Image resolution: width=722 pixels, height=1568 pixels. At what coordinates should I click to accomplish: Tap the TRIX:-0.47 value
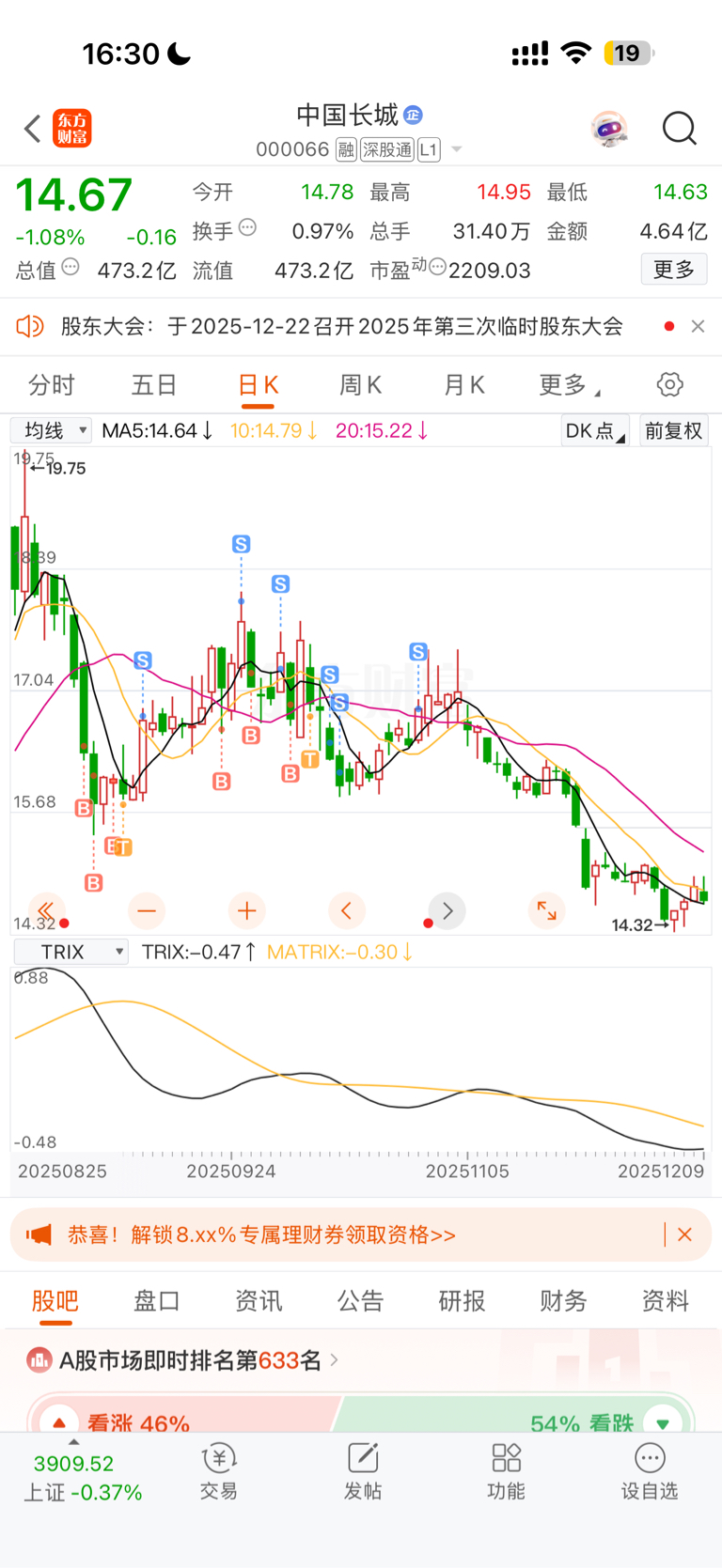pyautogui.click(x=198, y=952)
